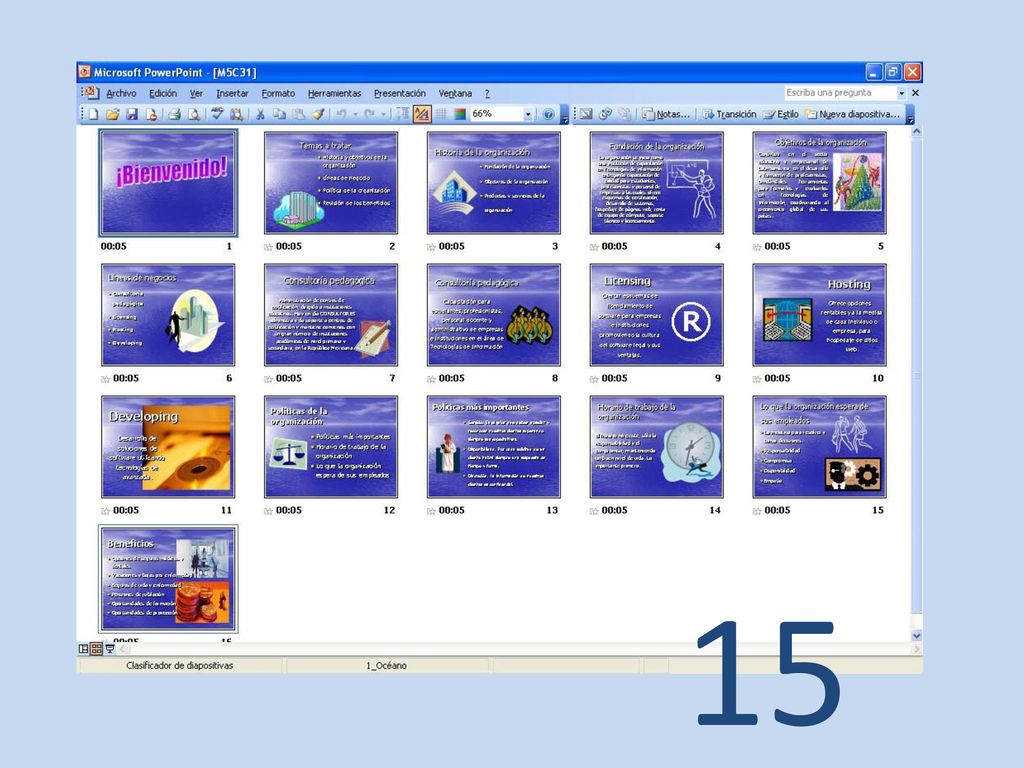Click the Paste icon
Image resolution: width=1024 pixels, height=768 pixels.
pyautogui.click(x=298, y=114)
